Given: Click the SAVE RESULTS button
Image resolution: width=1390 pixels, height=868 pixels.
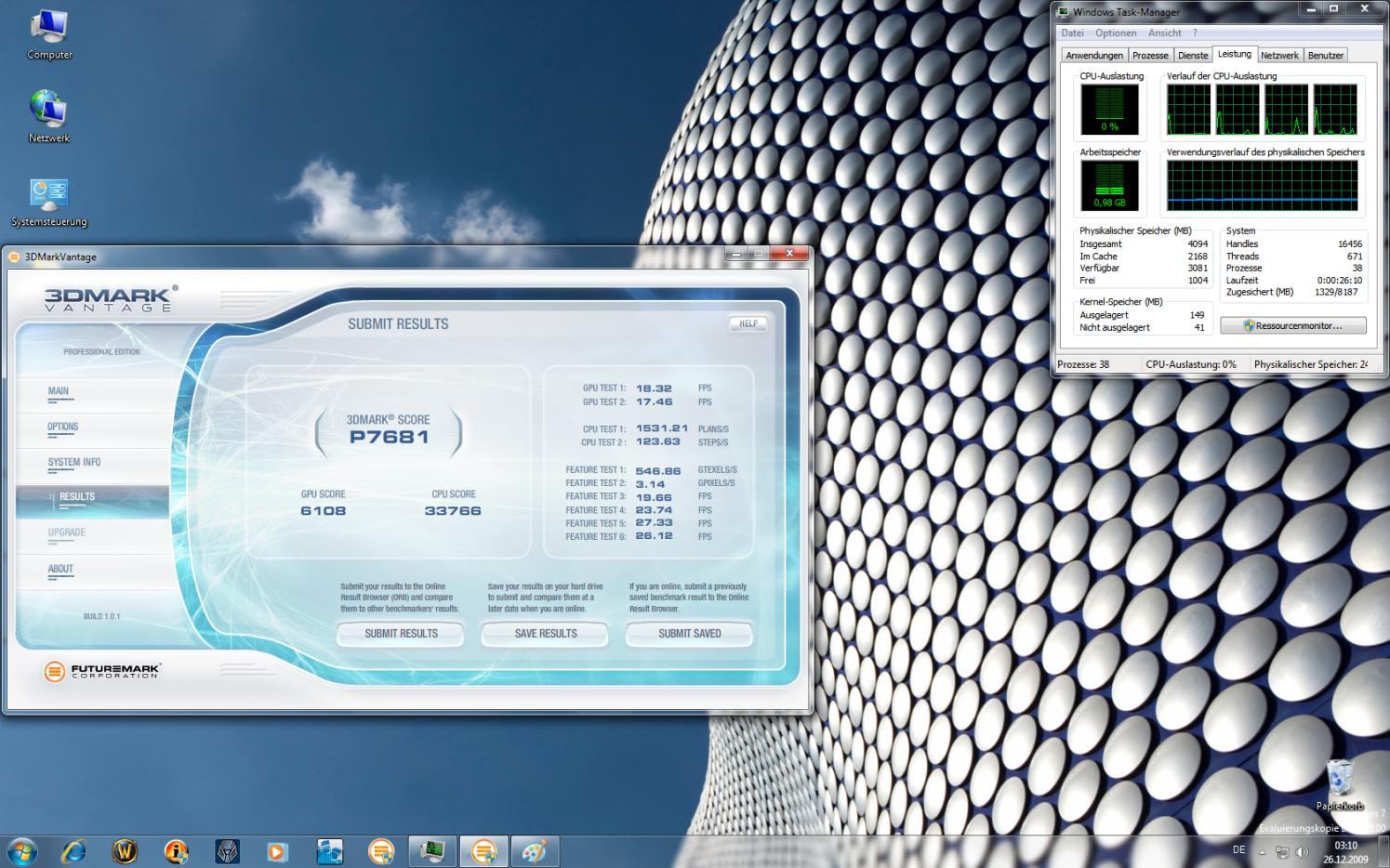Looking at the screenshot, I should [x=546, y=633].
